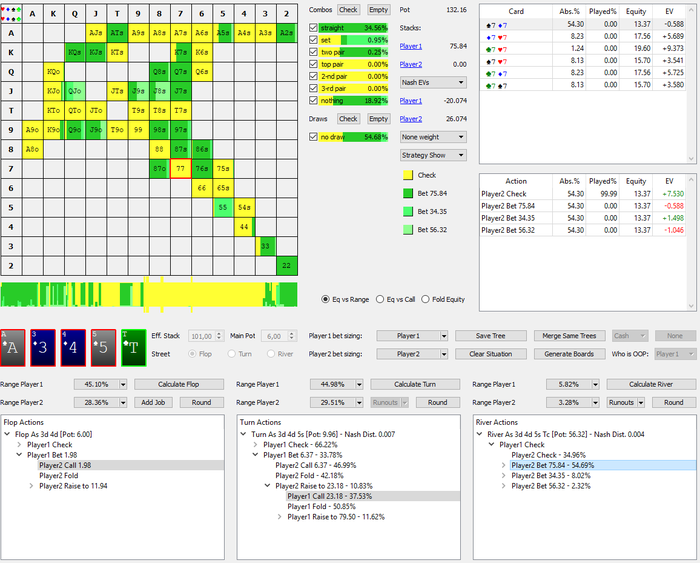Viewport: 700px width, 563px height.
Task: Expand Player2 Bet 34.35 river node
Action: tap(504, 475)
